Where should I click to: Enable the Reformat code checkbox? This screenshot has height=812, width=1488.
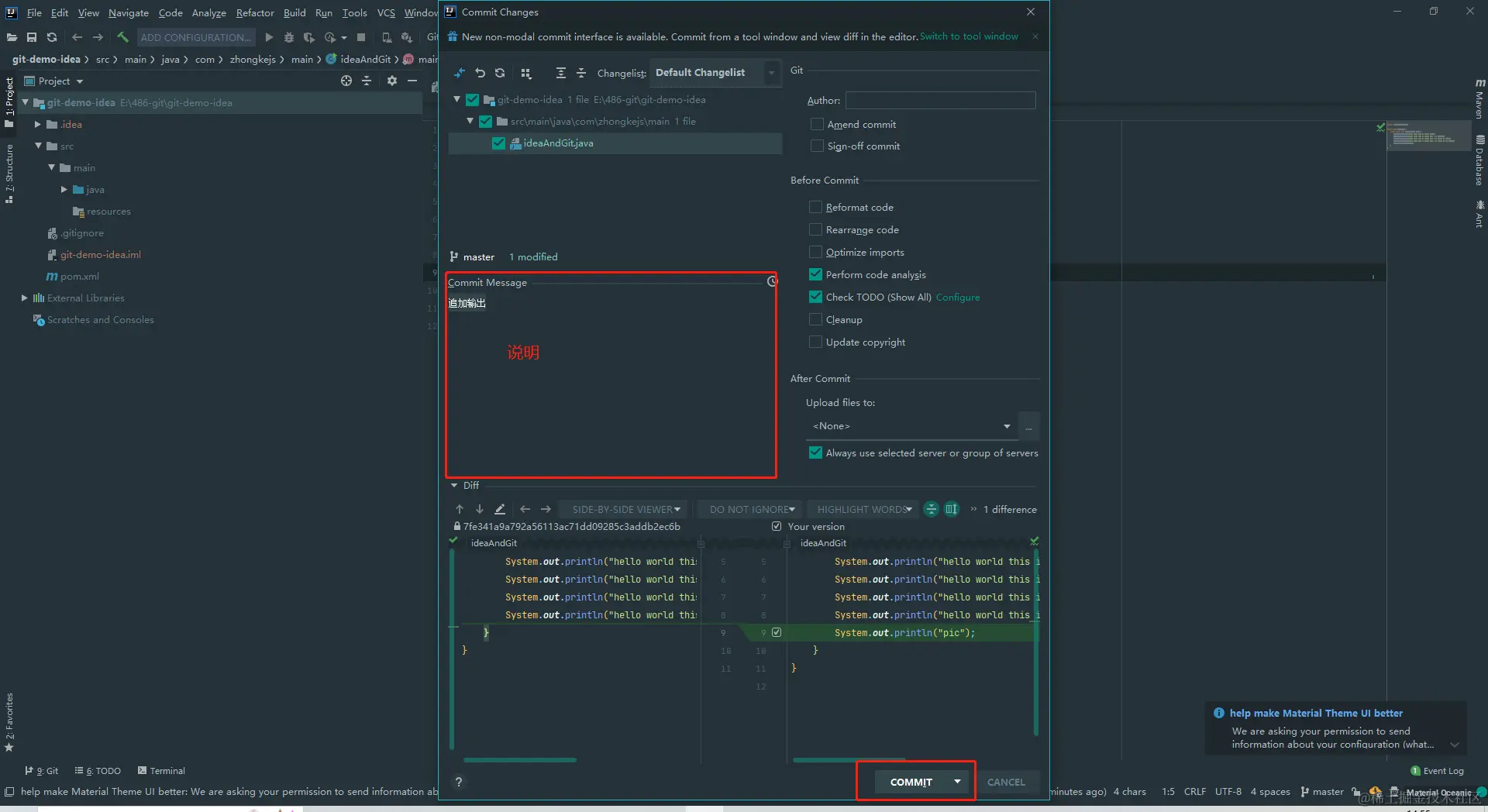tap(815, 207)
